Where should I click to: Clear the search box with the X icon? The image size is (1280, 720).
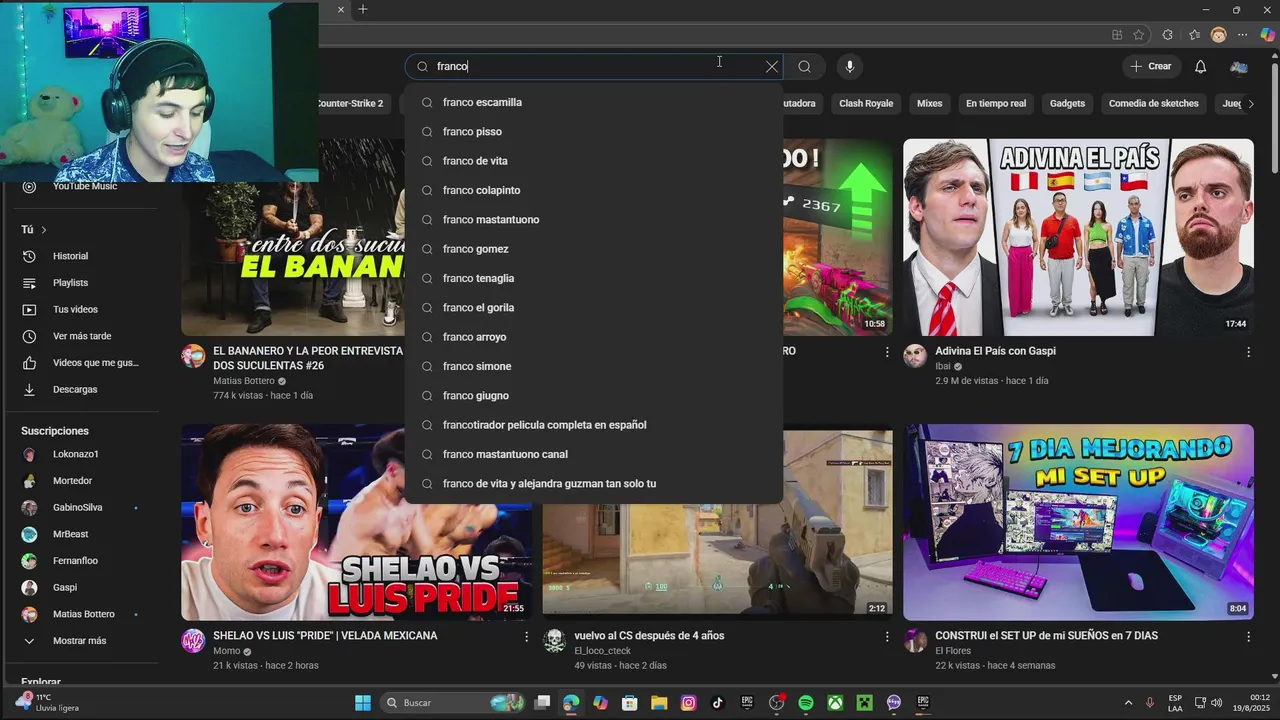click(771, 67)
